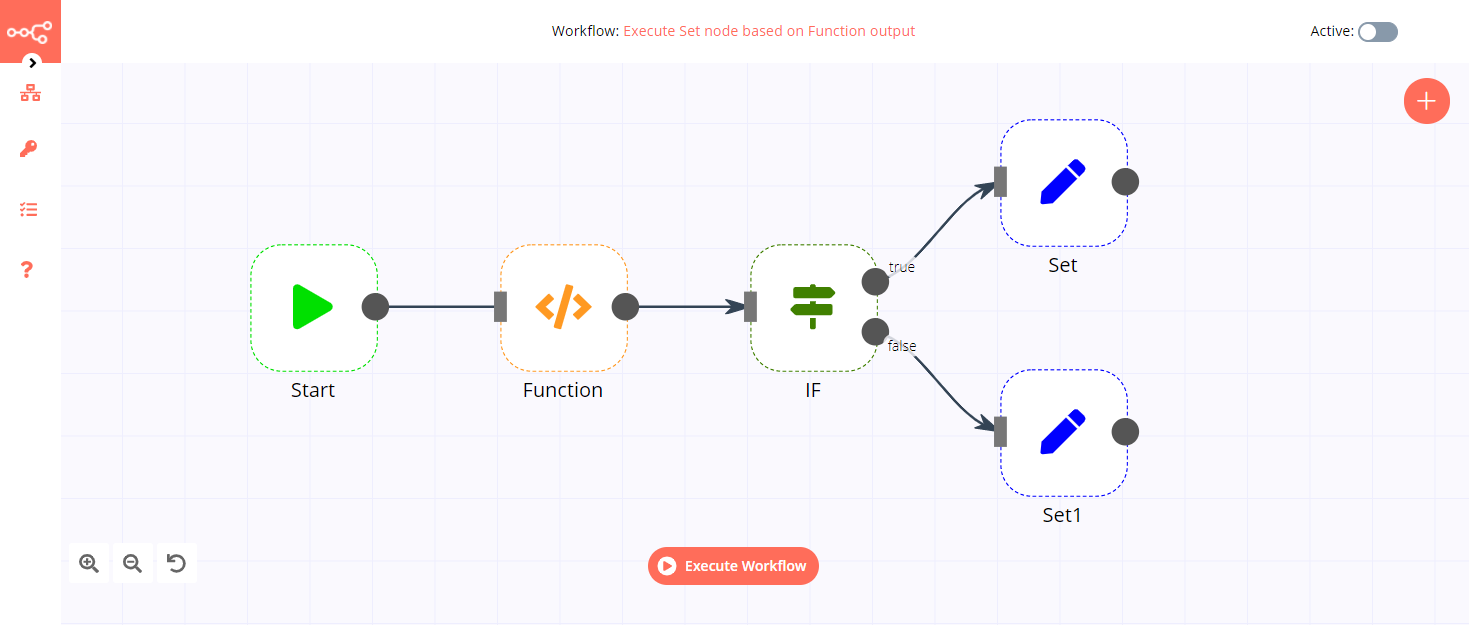The image size is (1469, 625).
Task: Open the Executions list sidebar icon
Action: (27, 209)
